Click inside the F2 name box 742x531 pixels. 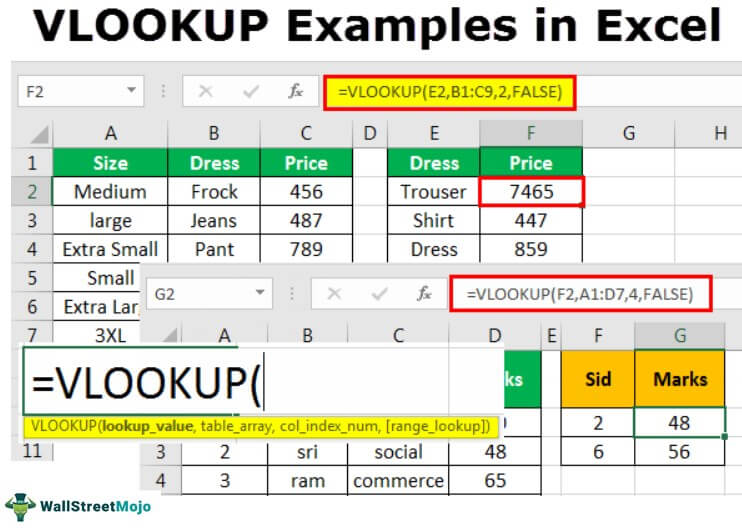tap(81, 91)
